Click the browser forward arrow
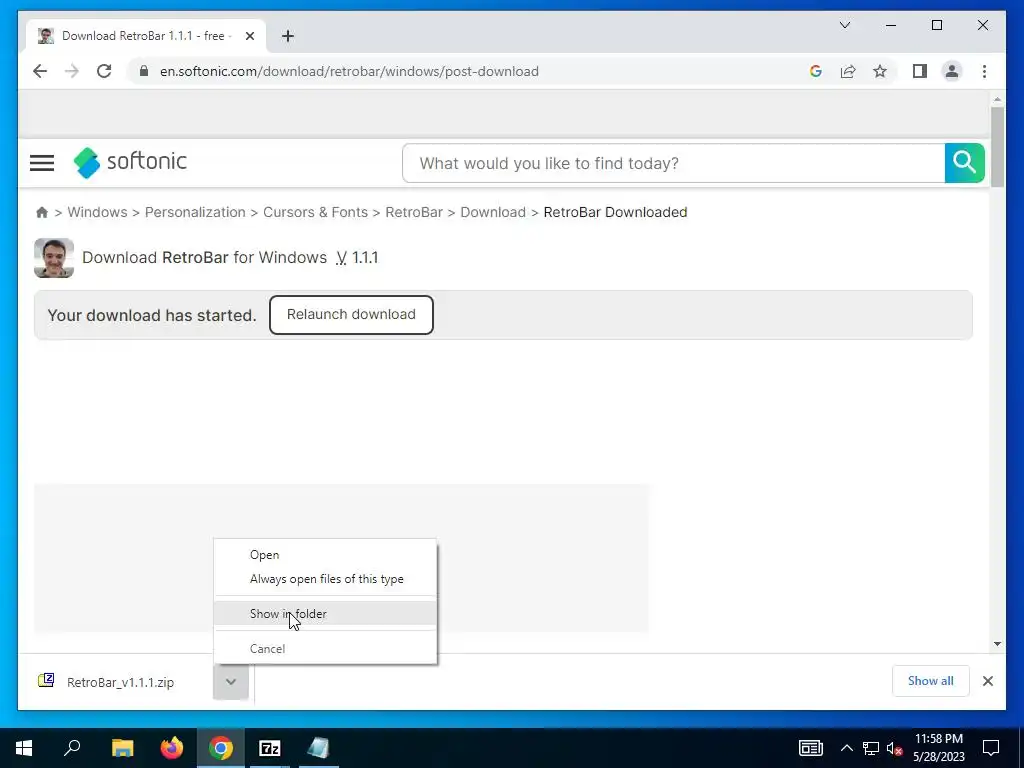This screenshot has width=1024, height=768. pyautogui.click(x=71, y=71)
